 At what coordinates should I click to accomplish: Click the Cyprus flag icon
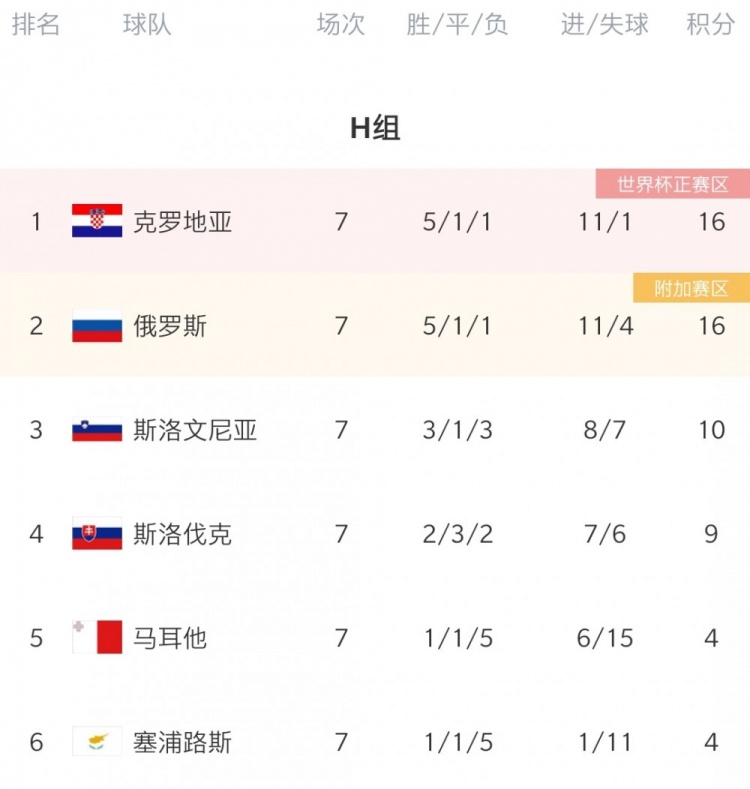97,741
